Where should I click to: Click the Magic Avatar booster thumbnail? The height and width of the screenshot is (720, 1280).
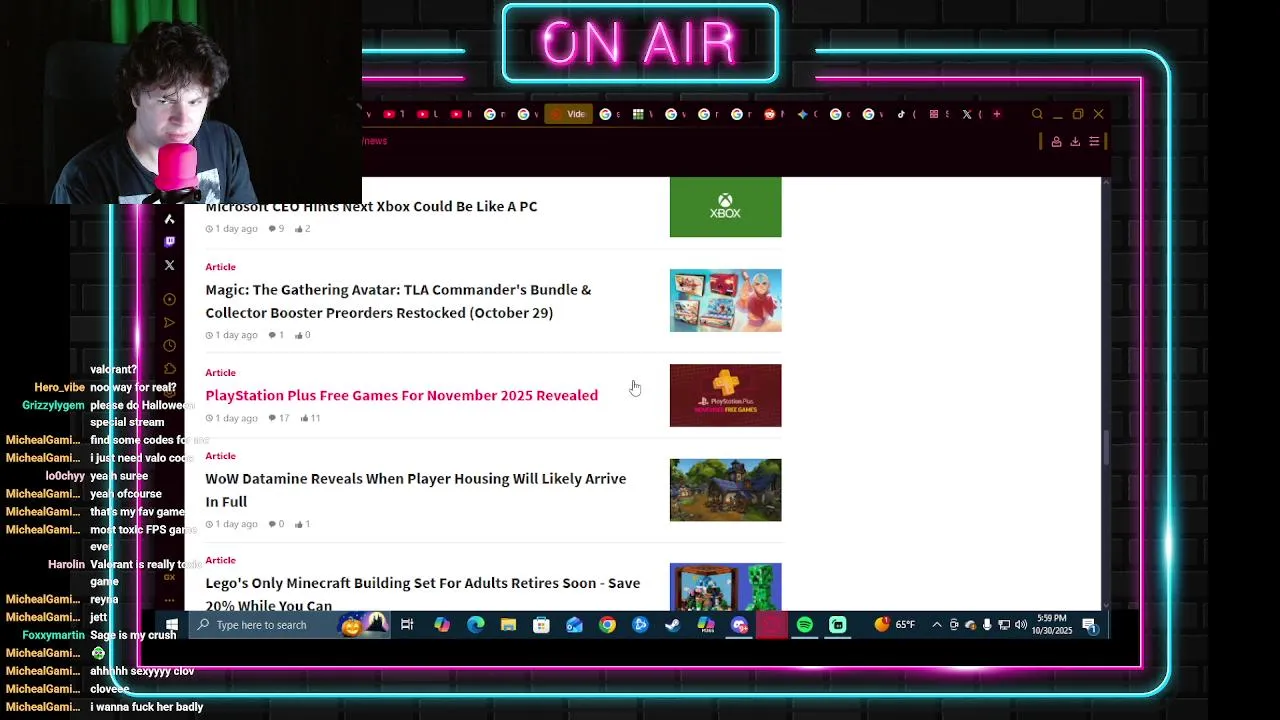725,300
